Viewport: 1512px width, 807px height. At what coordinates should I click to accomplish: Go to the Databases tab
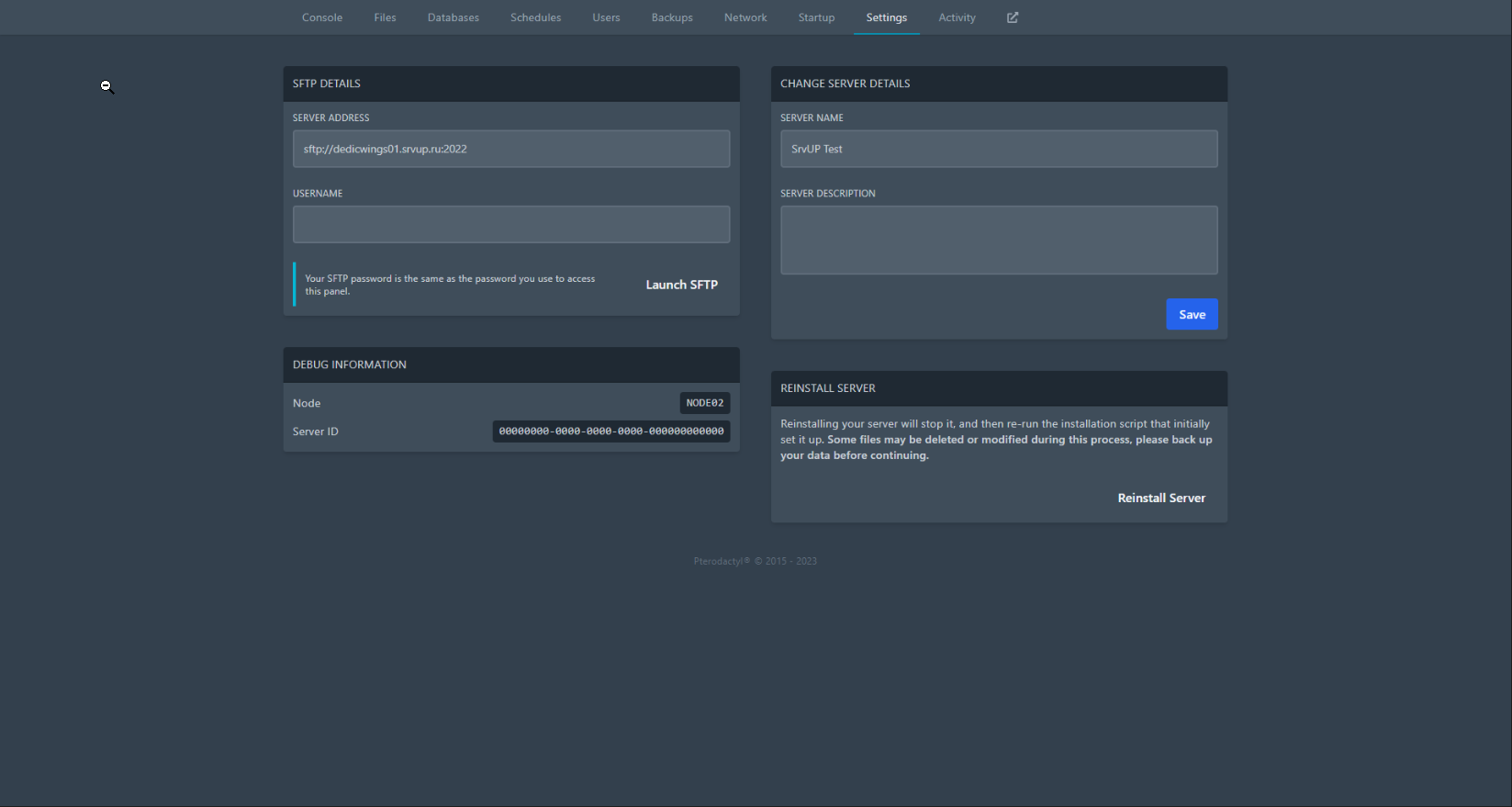point(454,17)
